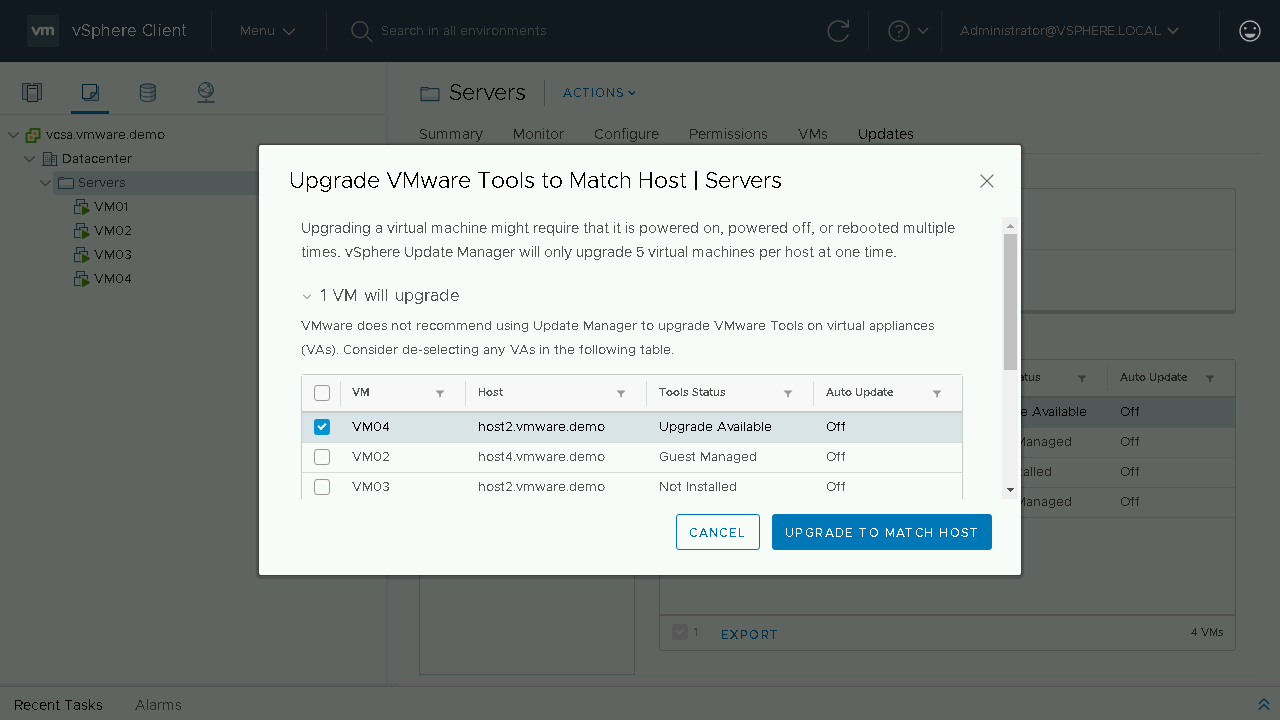Open the Menu dropdown

(x=267, y=31)
